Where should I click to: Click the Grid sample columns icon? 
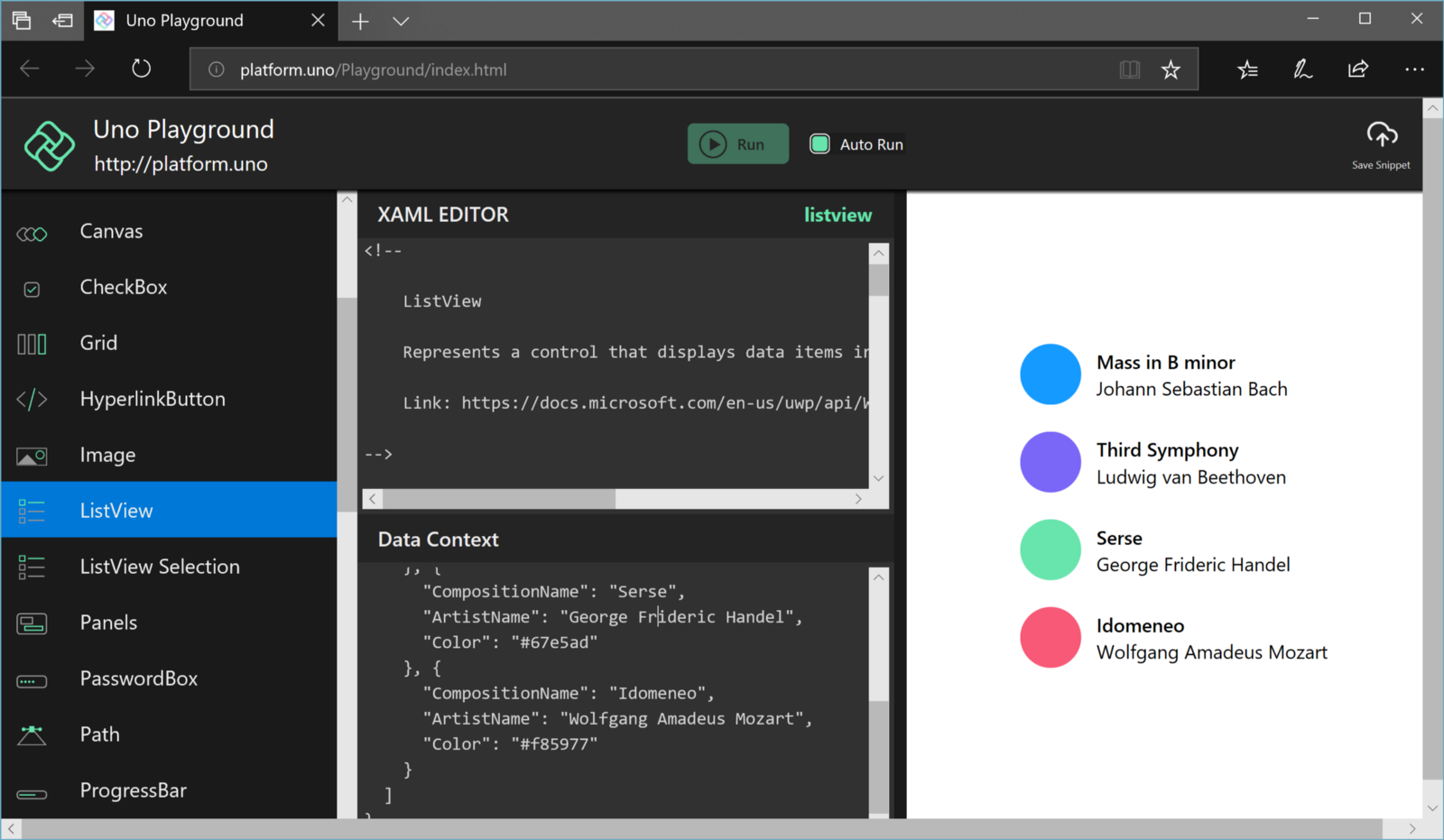(x=32, y=344)
